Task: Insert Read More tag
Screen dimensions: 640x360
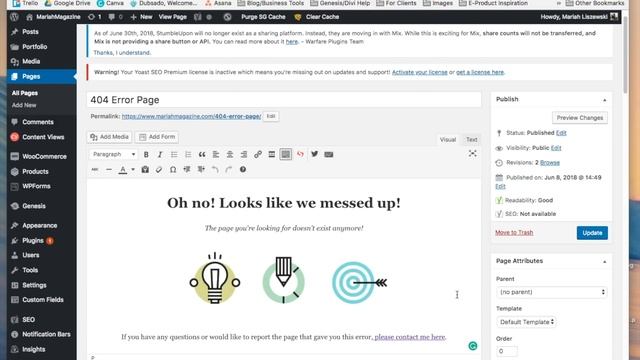Action: coord(271,154)
